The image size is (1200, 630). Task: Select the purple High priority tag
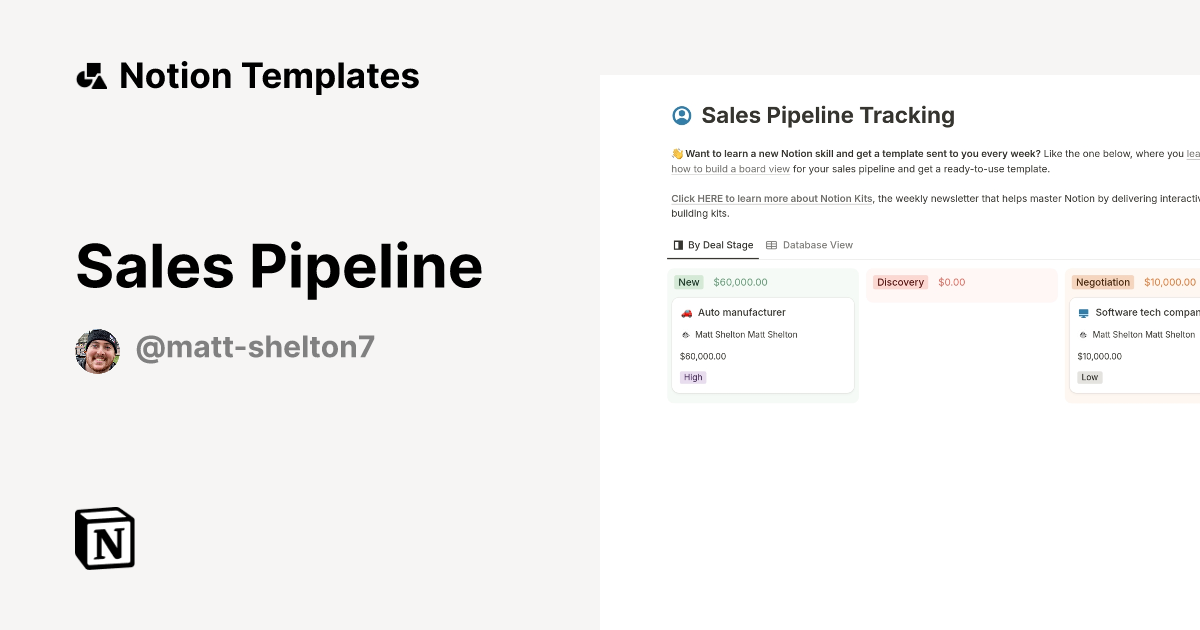[693, 377]
